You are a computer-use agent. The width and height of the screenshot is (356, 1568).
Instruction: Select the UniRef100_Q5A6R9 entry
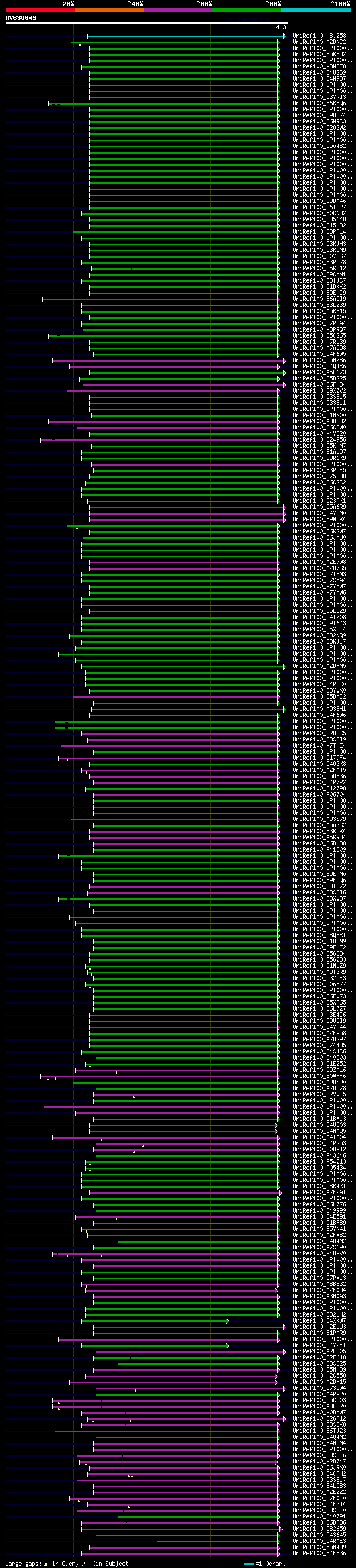319,507
